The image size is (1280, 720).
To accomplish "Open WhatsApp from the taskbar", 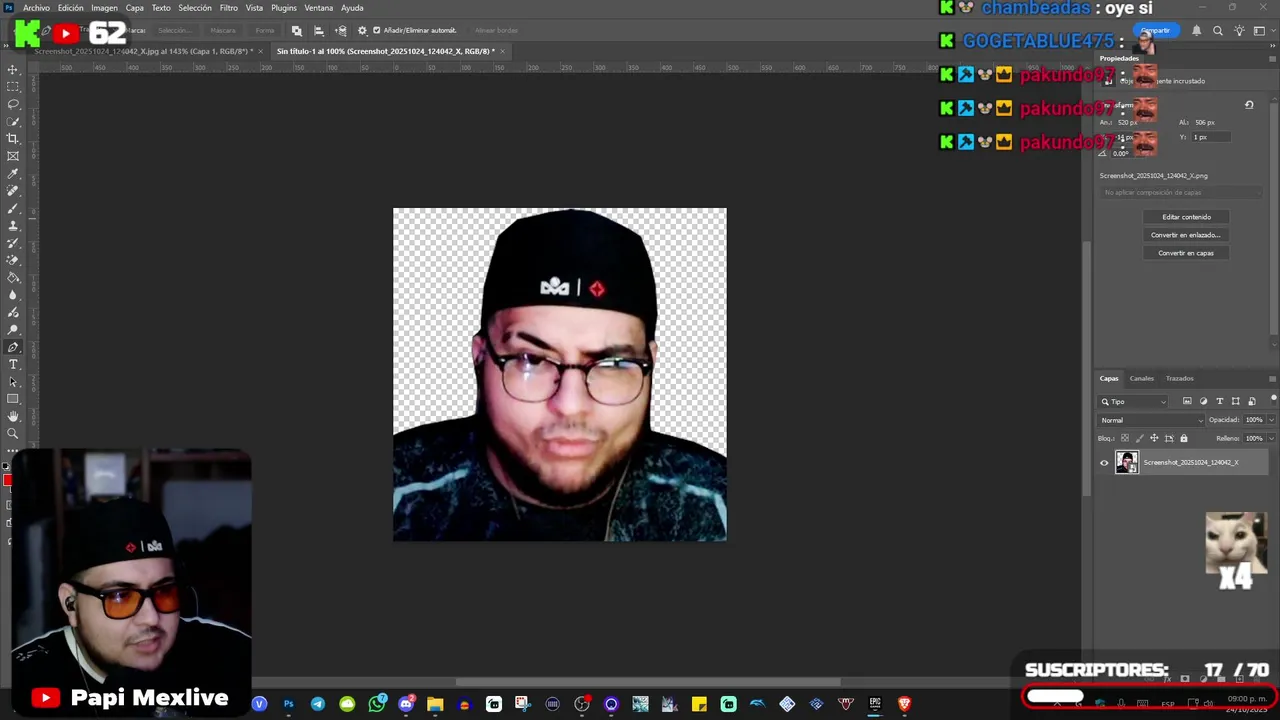I will click(376, 704).
